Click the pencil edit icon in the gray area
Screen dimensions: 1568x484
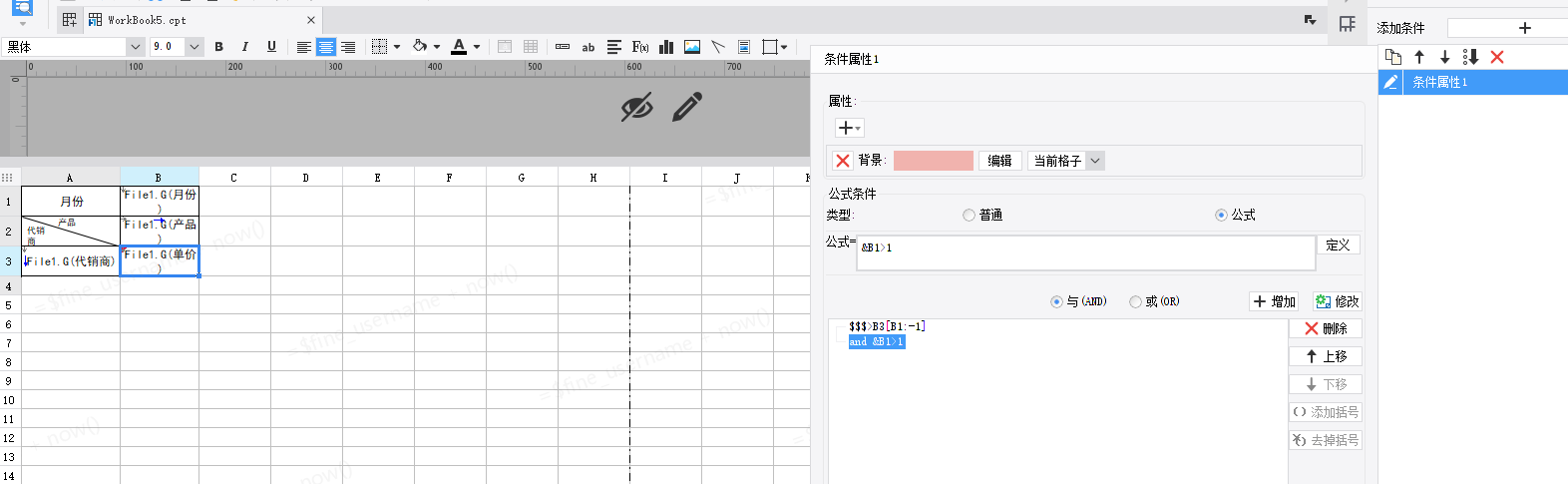687,107
